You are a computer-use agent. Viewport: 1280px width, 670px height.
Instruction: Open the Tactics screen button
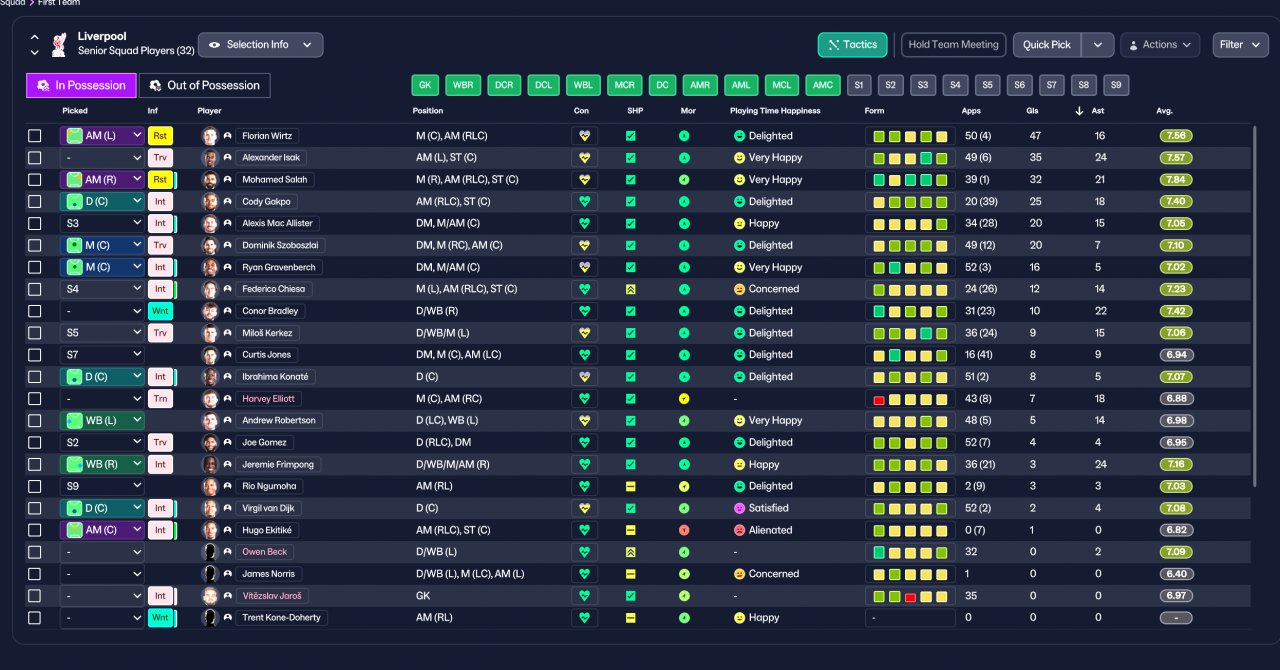pyautogui.click(x=852, y=45)
